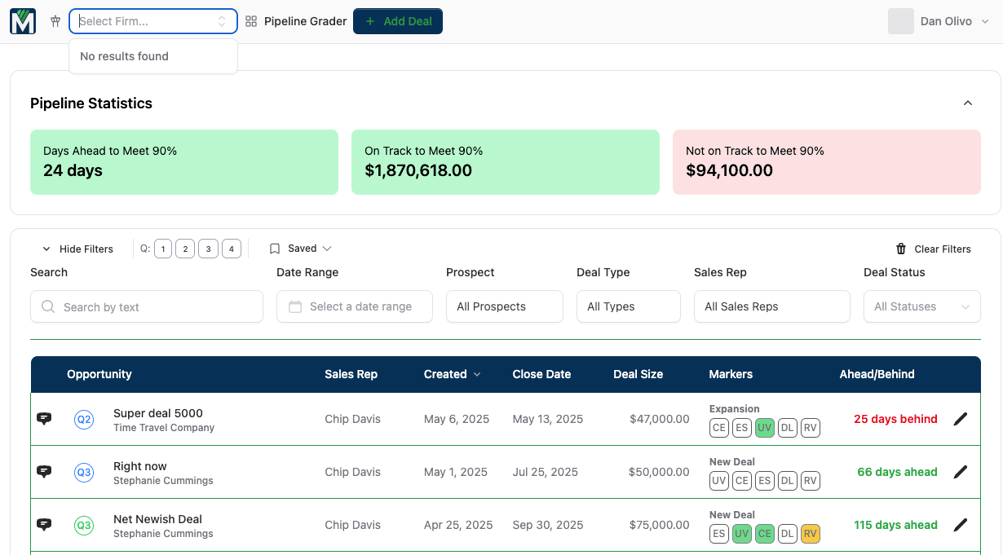This screenshot has width=1003, height=555.
Task: Toggle ES marker on Super deal 5000
Action: coord(741,428)
